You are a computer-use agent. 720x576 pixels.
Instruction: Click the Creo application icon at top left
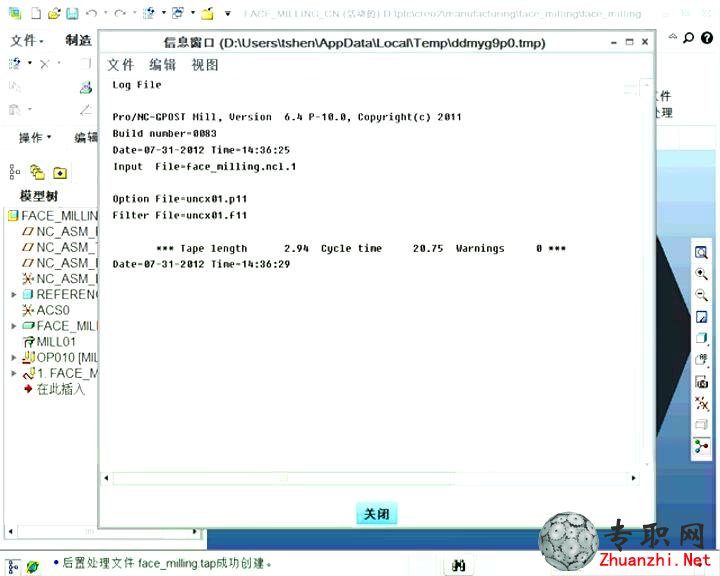[x=15, y=13]
